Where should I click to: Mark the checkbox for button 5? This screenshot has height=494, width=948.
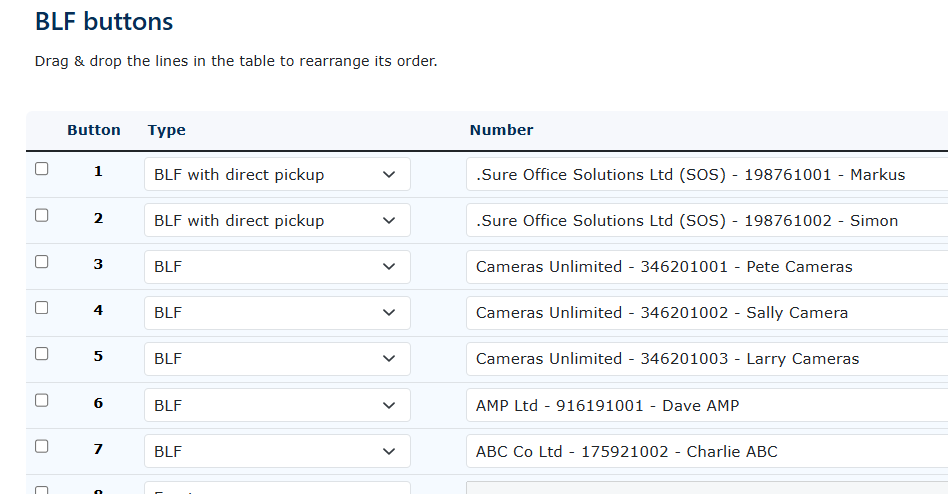click(x=42, y=353)
